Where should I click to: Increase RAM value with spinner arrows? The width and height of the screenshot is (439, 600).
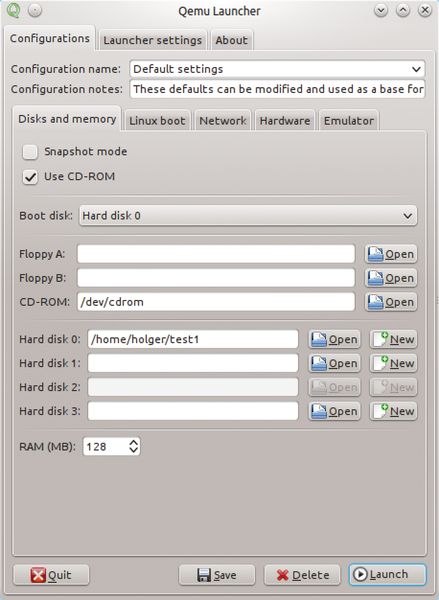pyautogui.click(x=134, y=442)
